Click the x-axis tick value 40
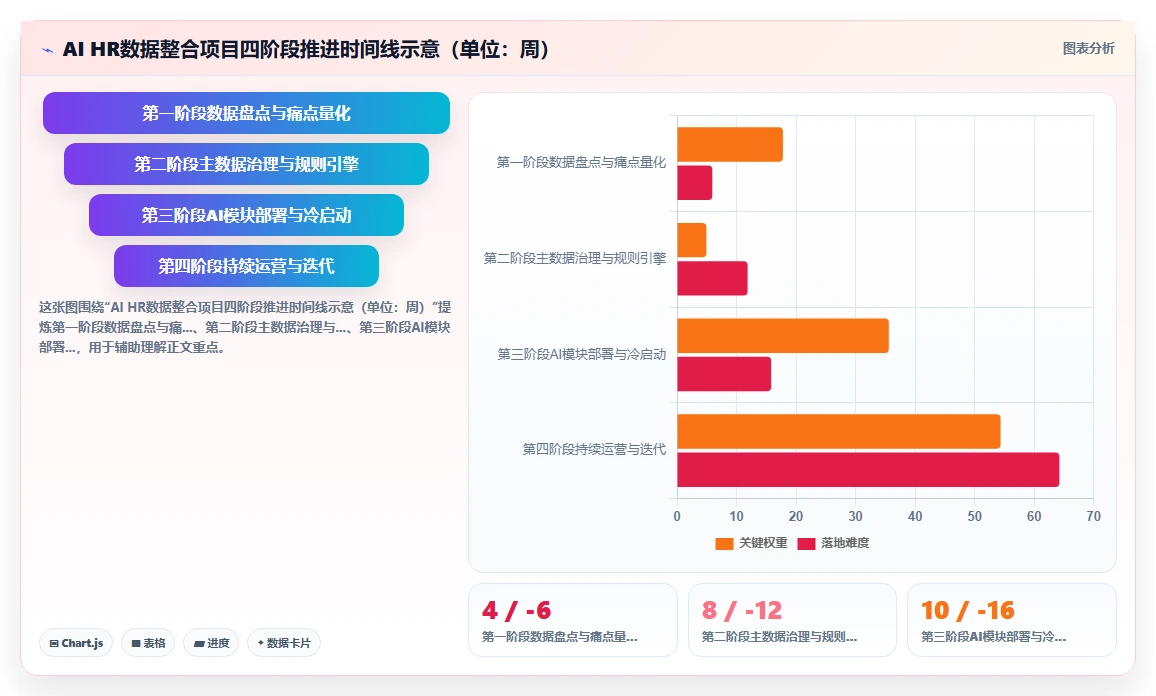The width and height of the screenshot is (1156, 696). [x=915, y=516]
